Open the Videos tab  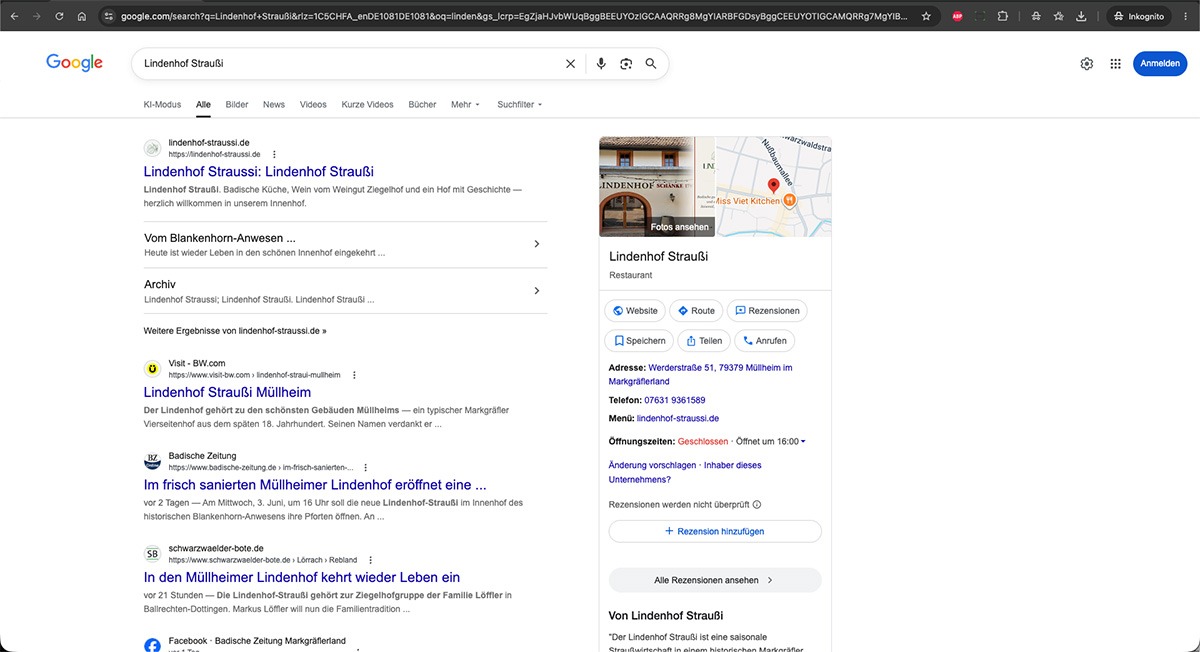click(313, 104)
